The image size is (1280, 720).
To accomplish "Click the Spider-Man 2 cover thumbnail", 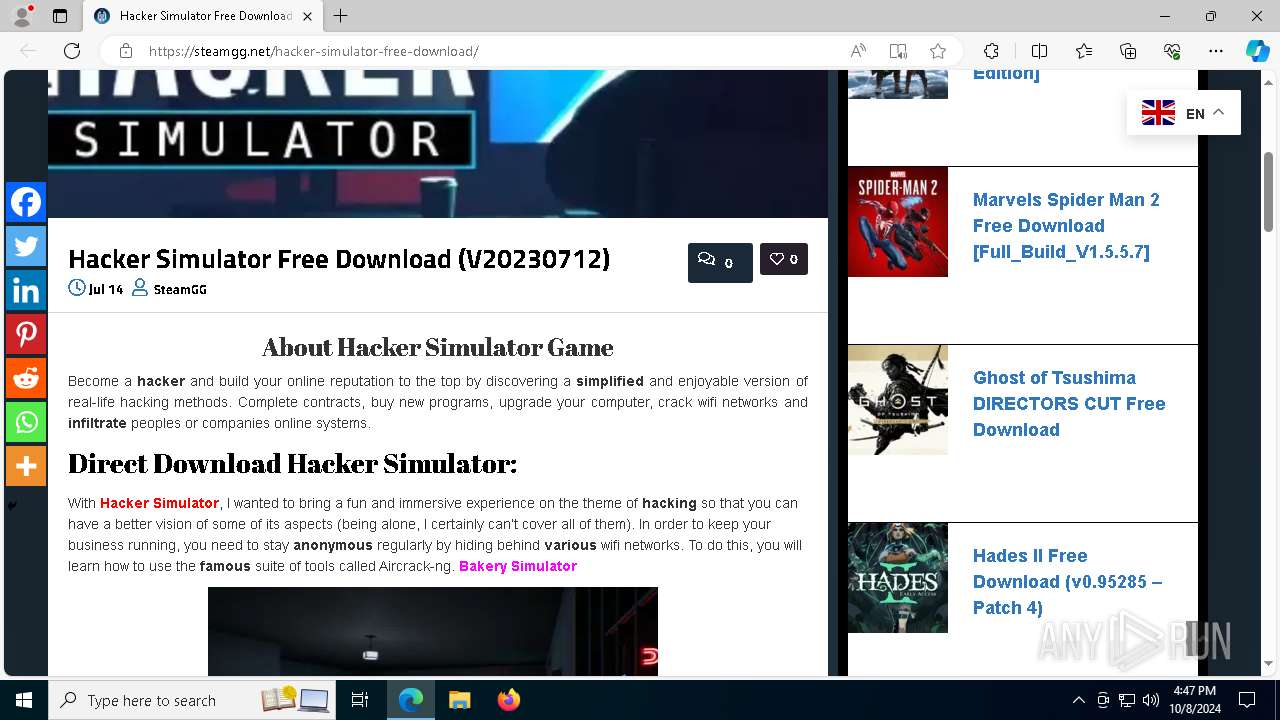I will (x=898, y=222).
